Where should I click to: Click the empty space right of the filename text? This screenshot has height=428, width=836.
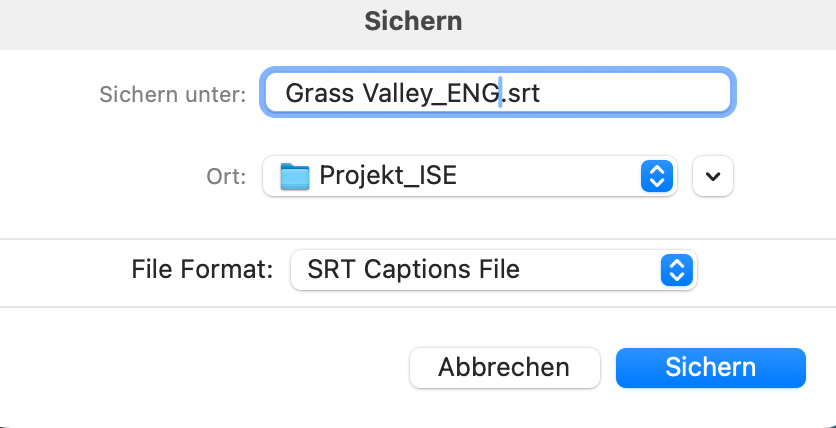pyautogui.click(x=634, y=92)
